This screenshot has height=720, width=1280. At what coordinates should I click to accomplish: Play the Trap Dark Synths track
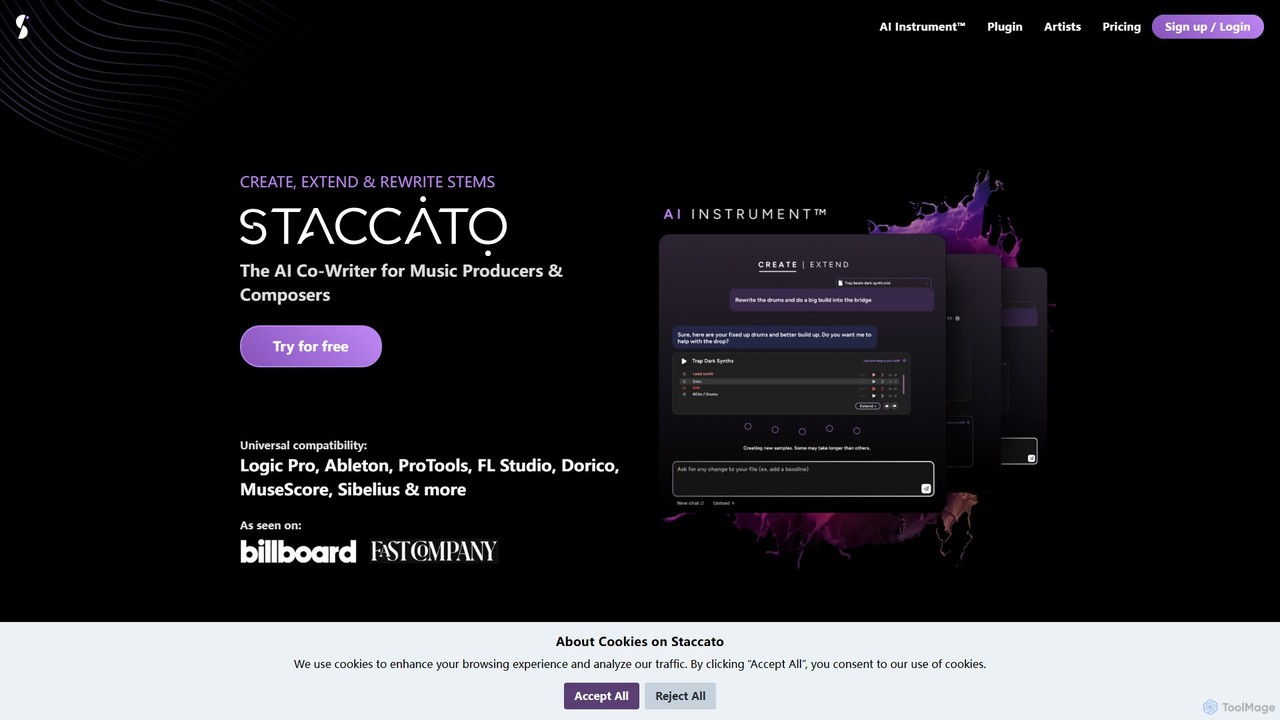(684, 361)
